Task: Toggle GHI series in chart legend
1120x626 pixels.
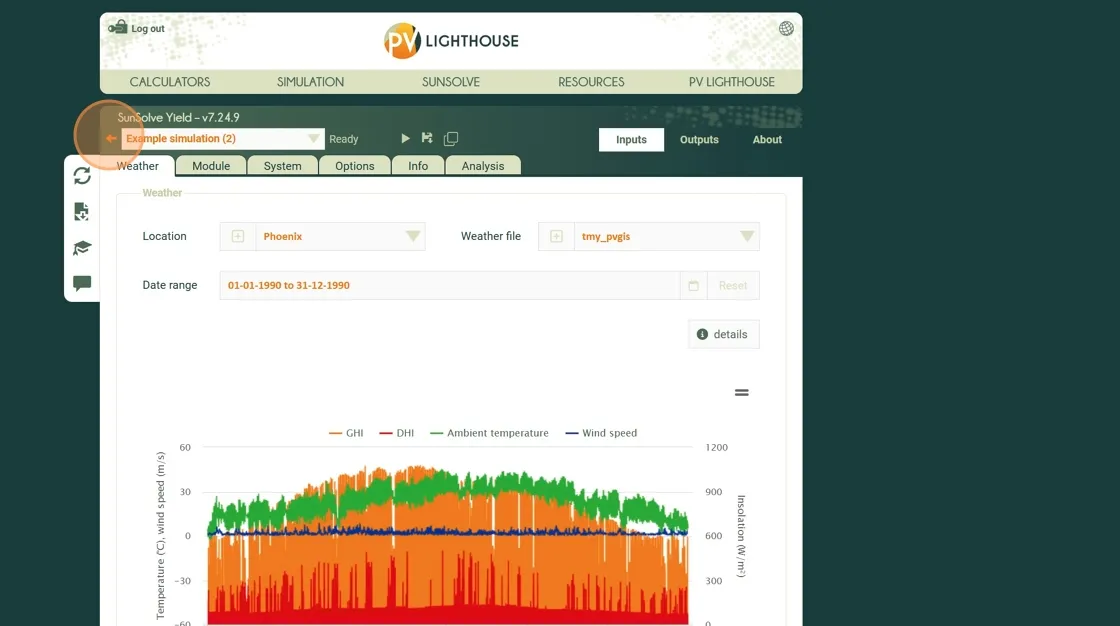Action: pos(346,433)
